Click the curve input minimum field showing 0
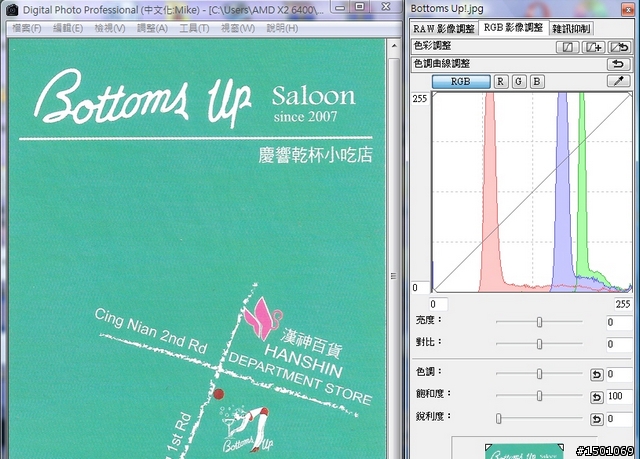Viewport: 640px width, 459px height. pyautogui.click(x=438, y=304)
